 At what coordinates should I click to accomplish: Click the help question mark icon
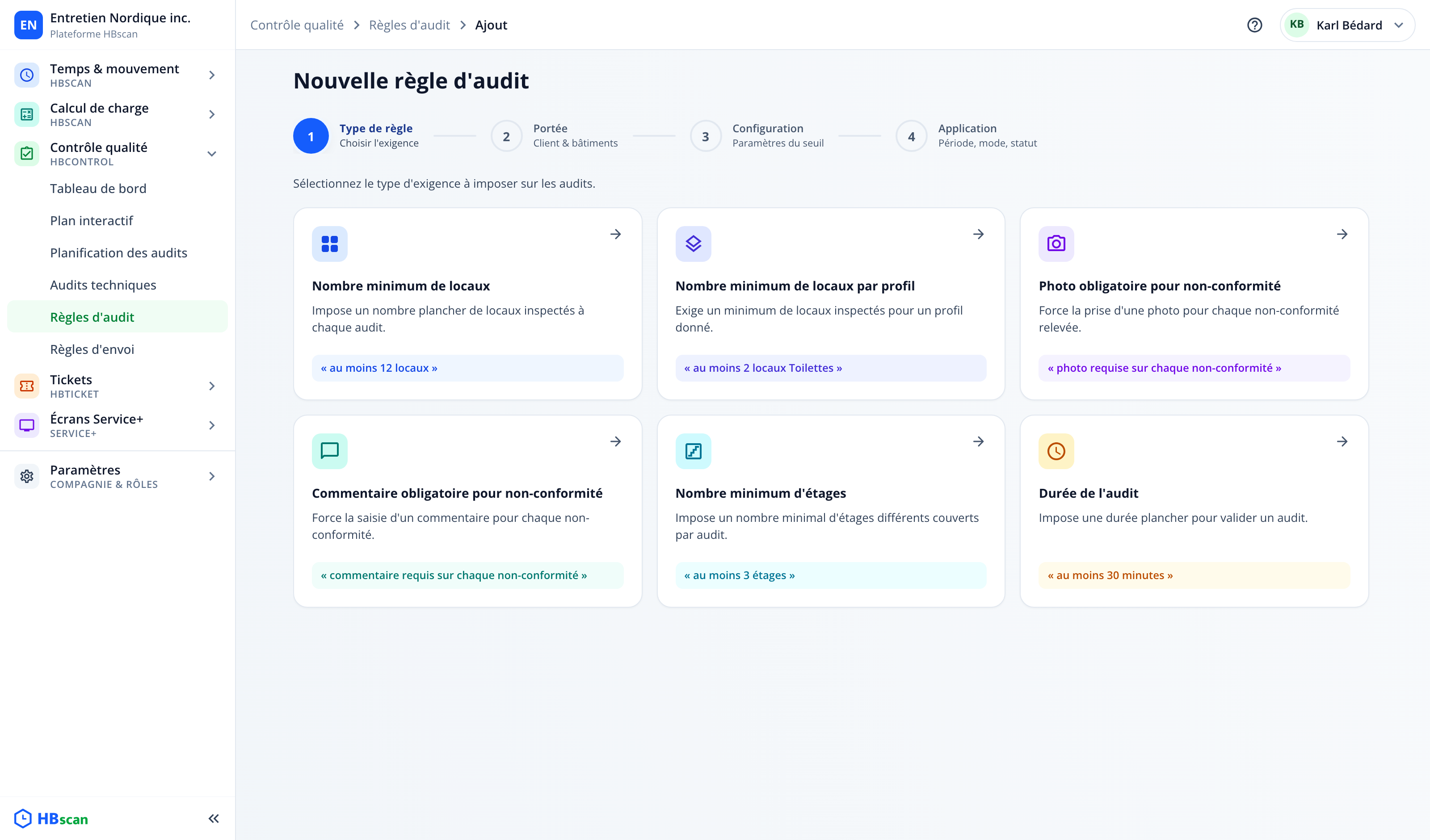[x=1254, y=25]
